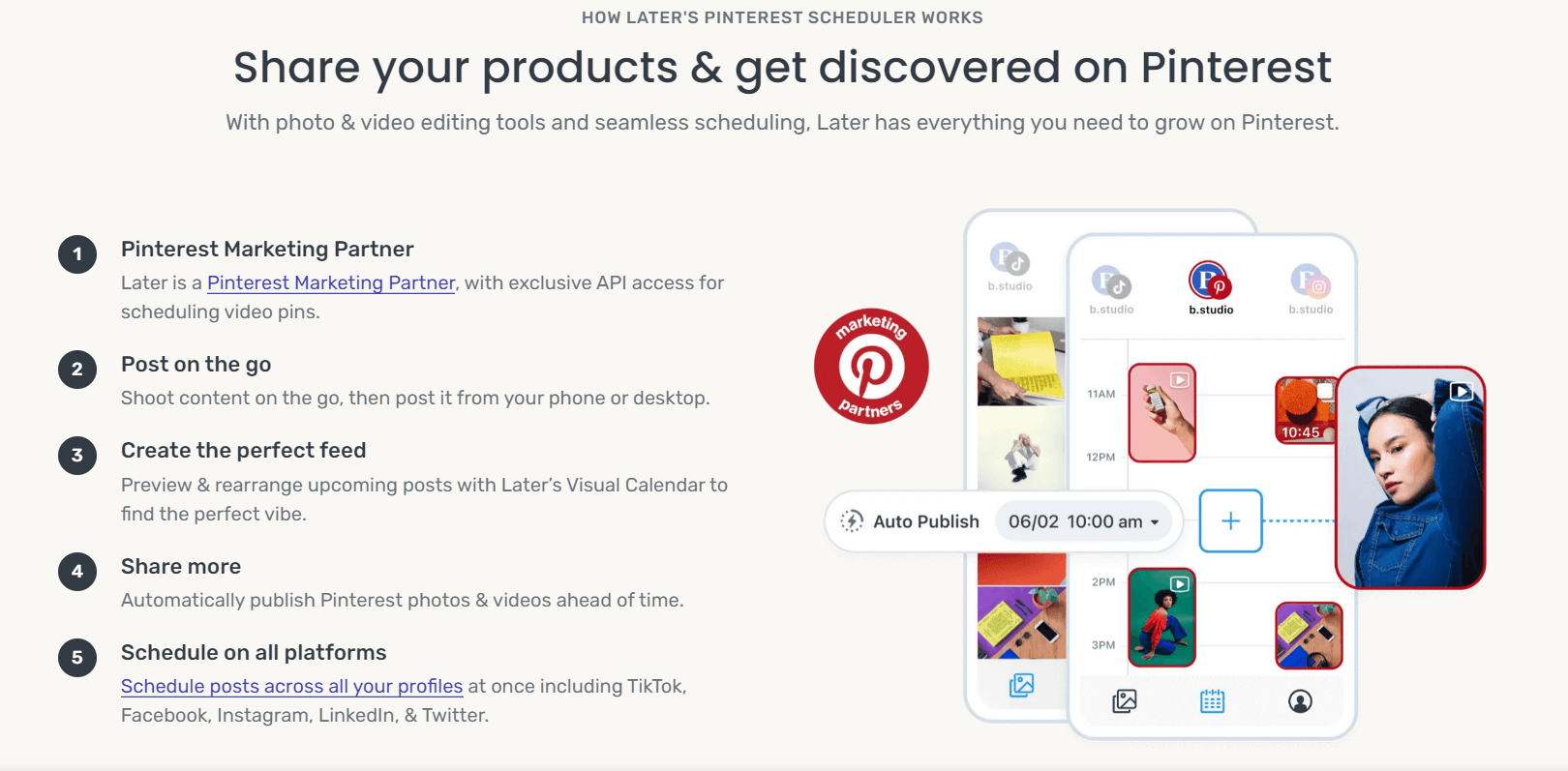The image size is (1568, 771).
Task: Select the yellow notebook photo on back phone
Action: [x=1020, y=361]
